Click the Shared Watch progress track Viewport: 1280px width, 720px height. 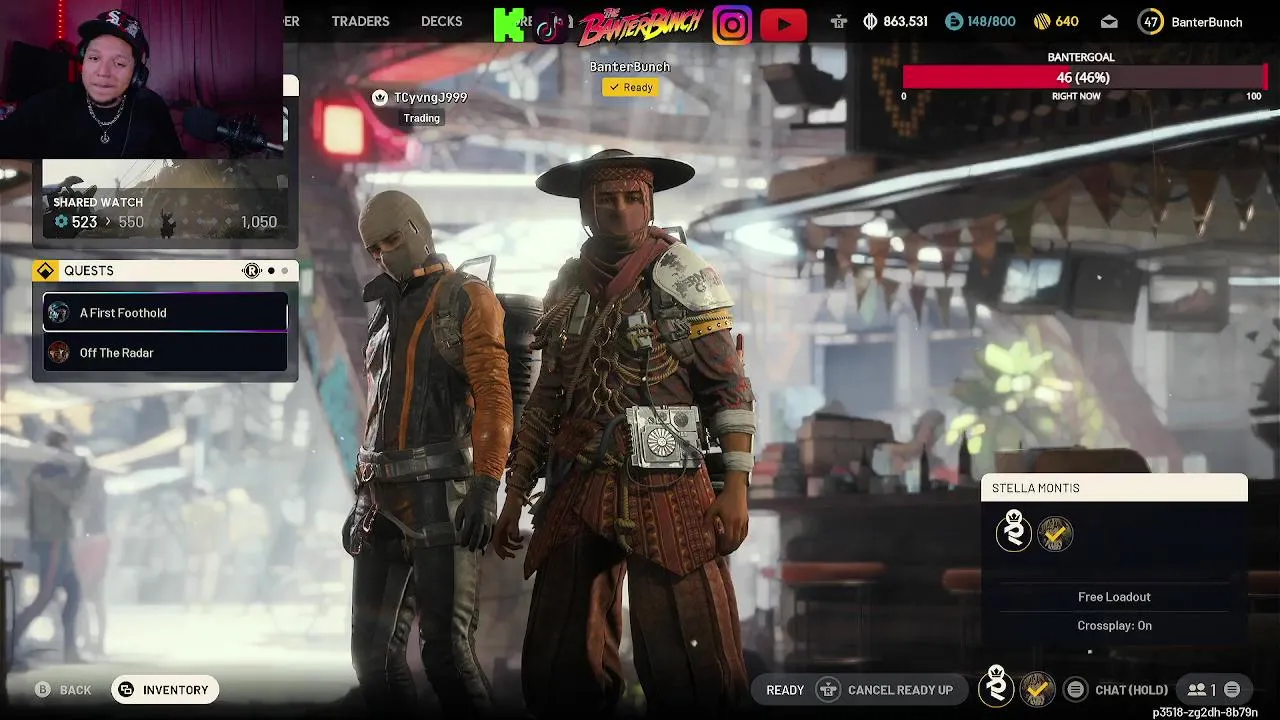(x=165, y=222)
